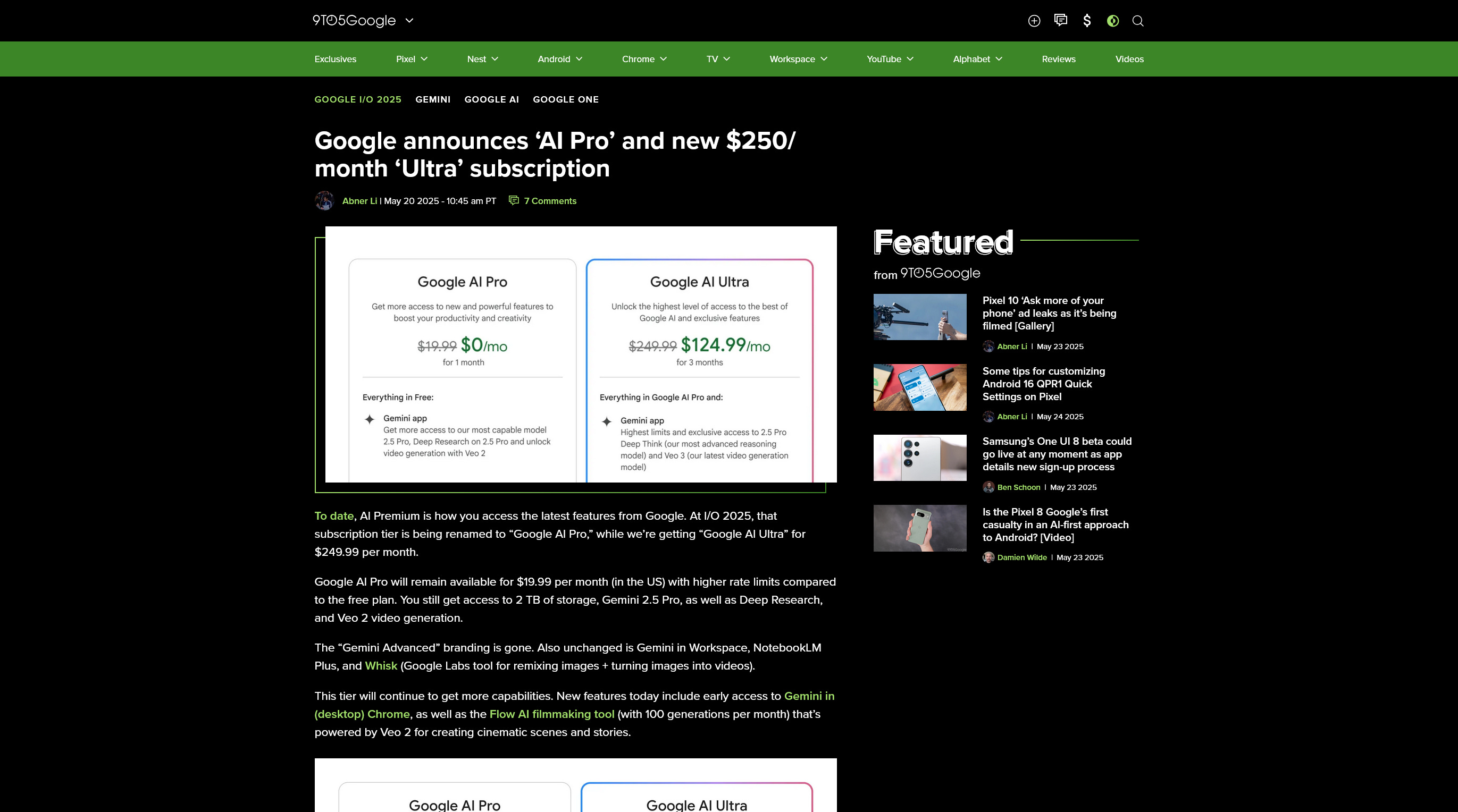Open Samsung's One UI 8 beta headline
This screenshot has height=812, width=1458.
tap(1057, 454)
